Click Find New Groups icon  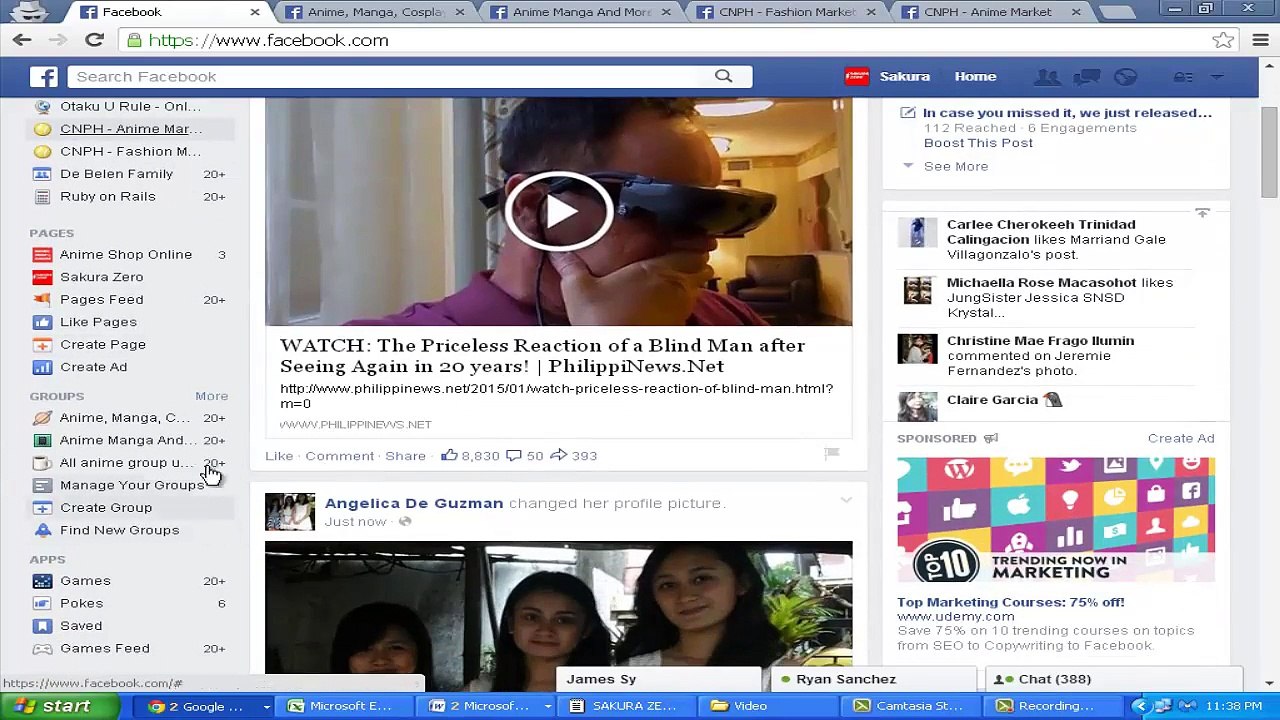[42, 530]
